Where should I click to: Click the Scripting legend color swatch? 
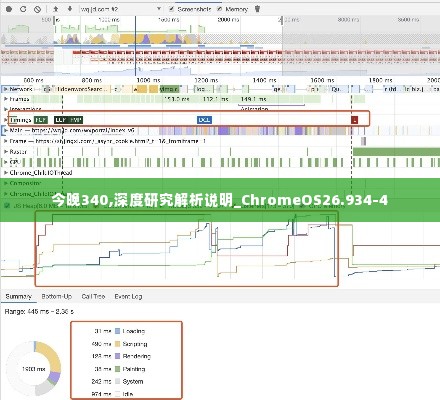117,344
